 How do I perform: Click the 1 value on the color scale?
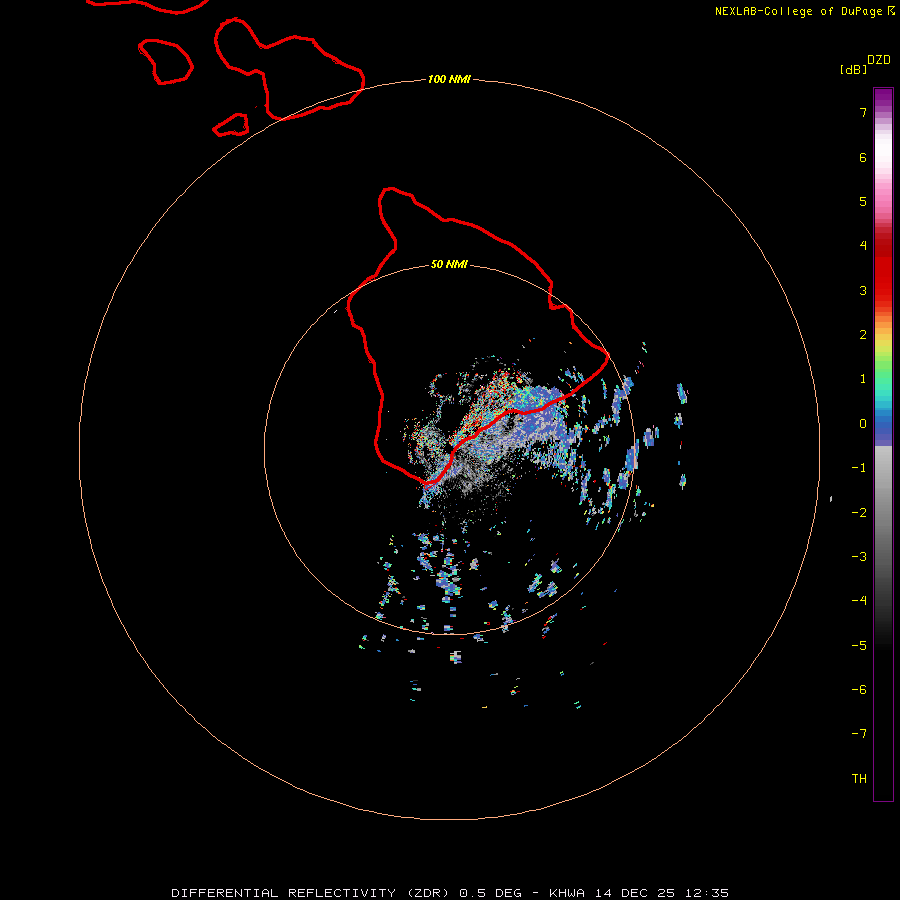(863, 379)
